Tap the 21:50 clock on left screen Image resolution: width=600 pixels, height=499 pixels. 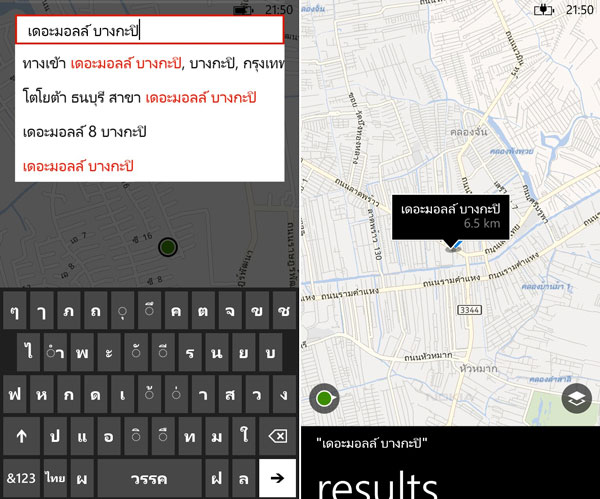[279, 10]
